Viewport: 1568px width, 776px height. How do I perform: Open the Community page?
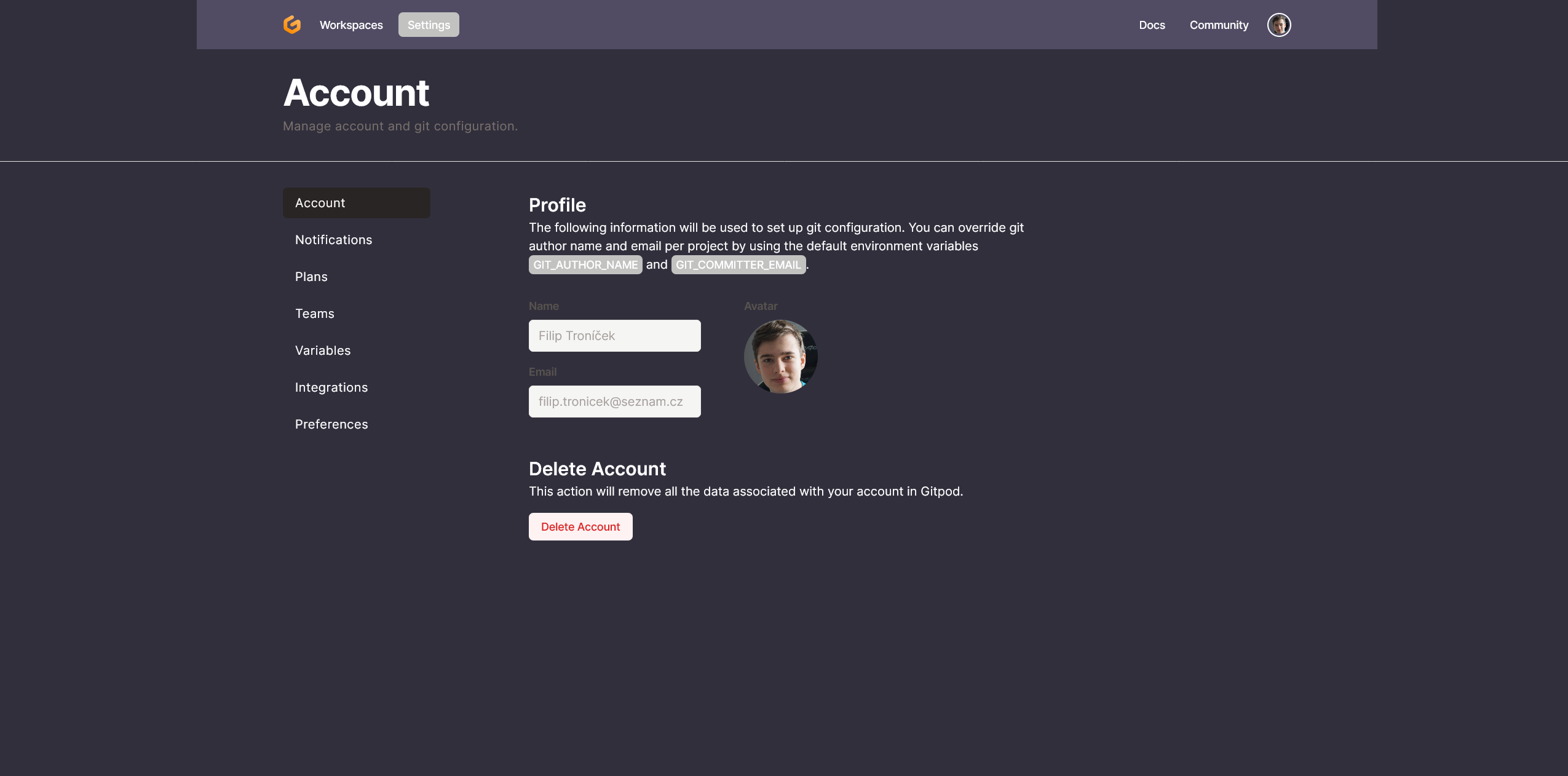(1218, 25)
